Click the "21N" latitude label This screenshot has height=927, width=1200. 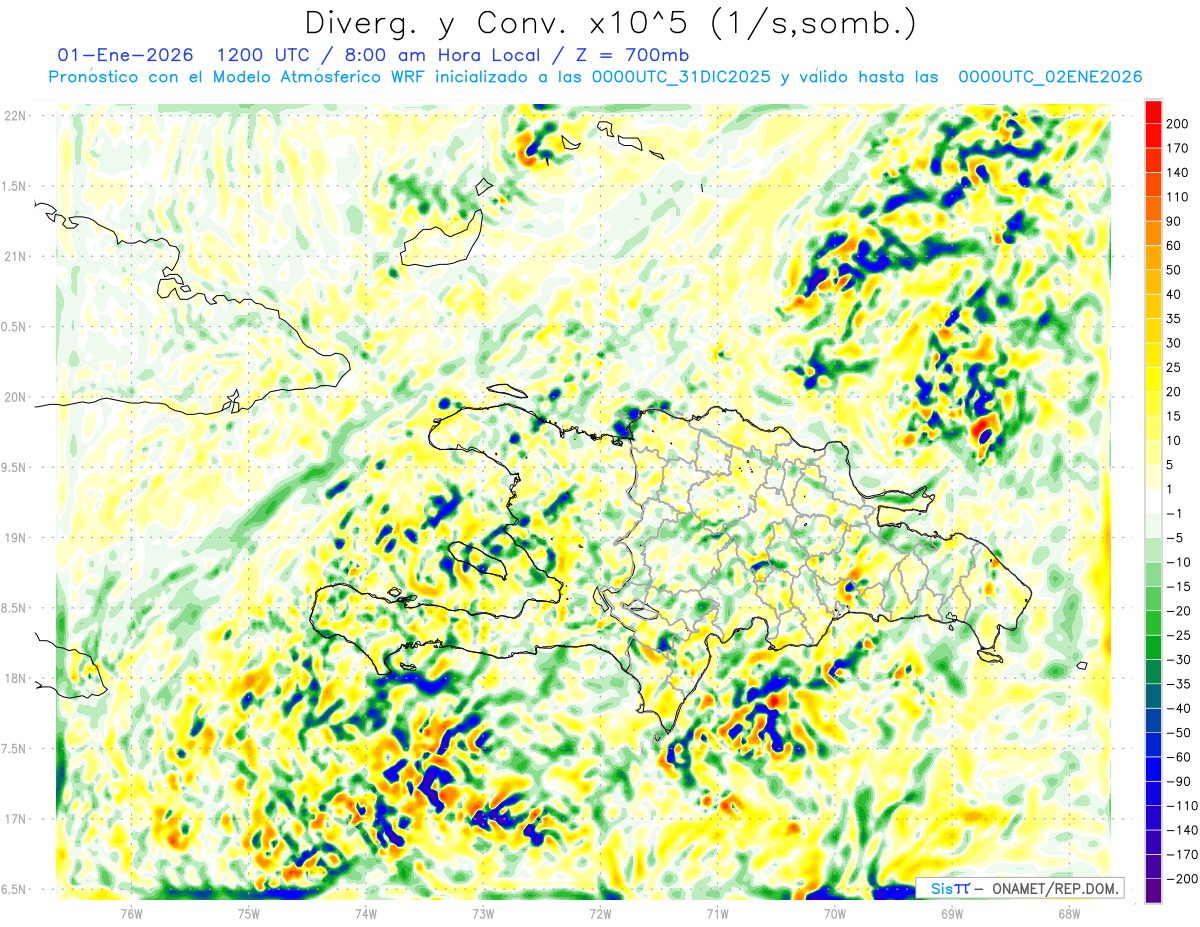click(15, 256)
